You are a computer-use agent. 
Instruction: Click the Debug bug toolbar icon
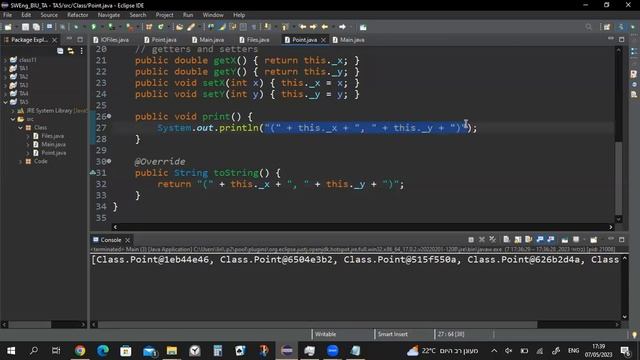click(76, 27)
